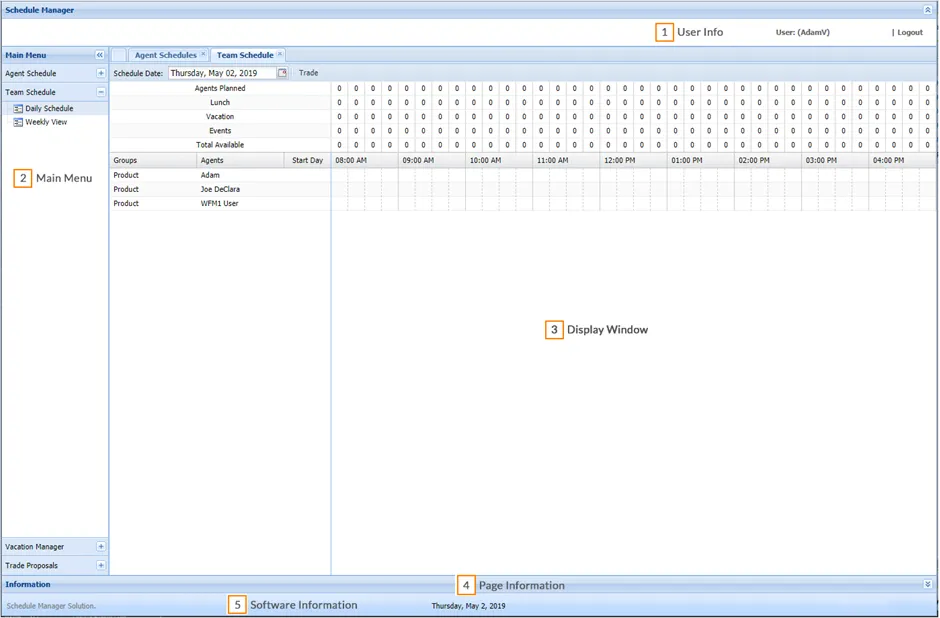Screen dimensions: 940x618
Task: Click the Logout link
Action: tap(910, 32)
